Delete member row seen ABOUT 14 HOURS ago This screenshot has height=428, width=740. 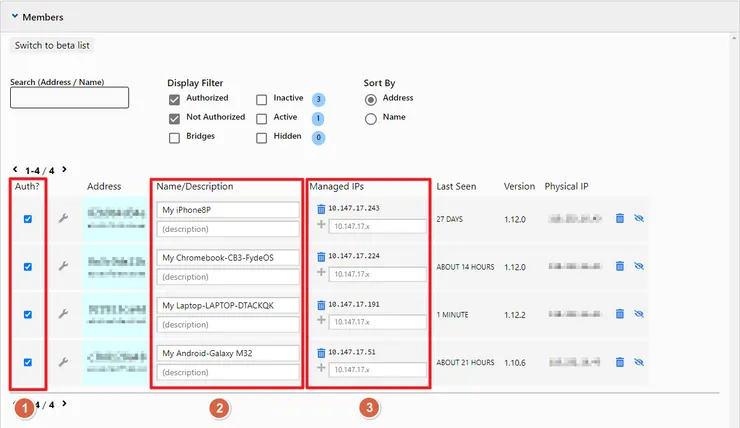click(620, 266)
